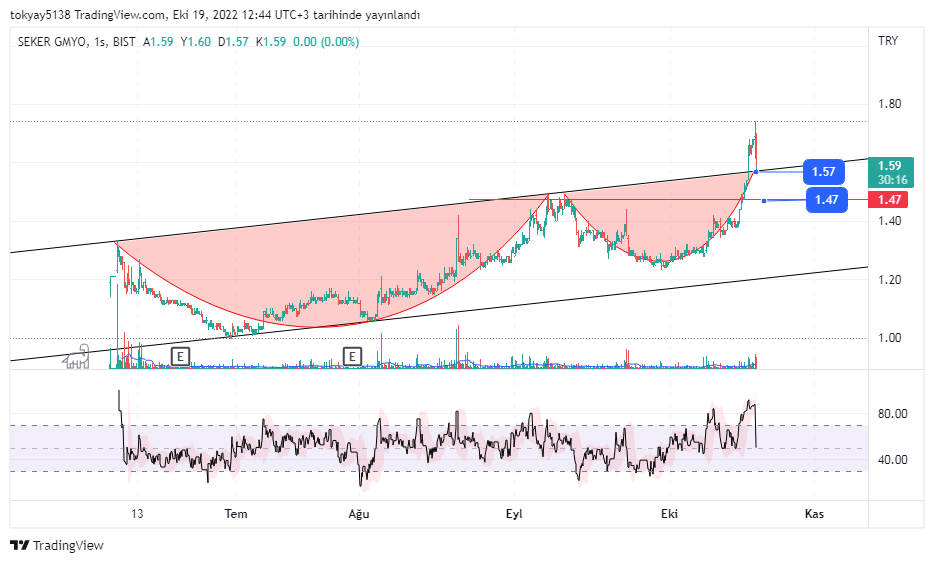
Task: Click the green 1.59 current price tag
Action: 890,172
